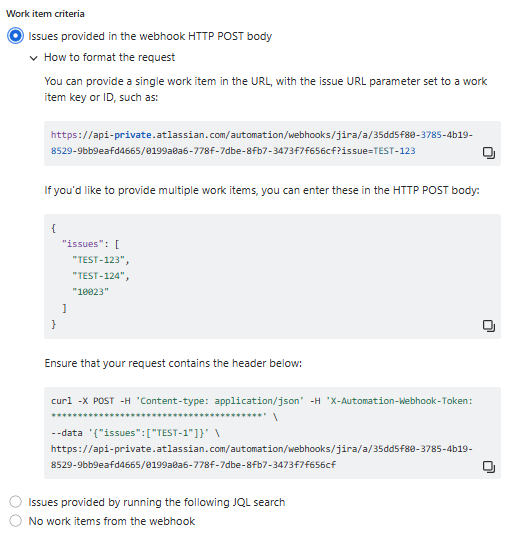
Task: Click the "10023" line in JSON body
Action: click(x=90, y=292)
